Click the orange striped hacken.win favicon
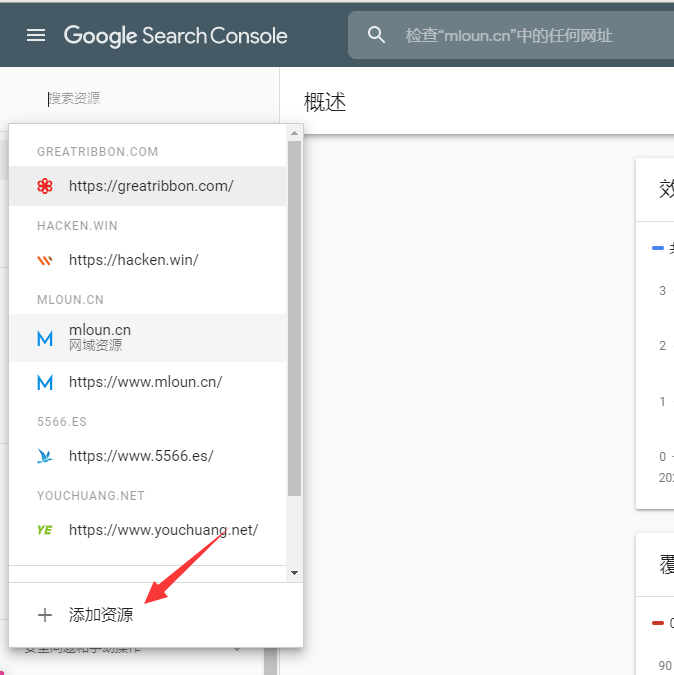Image resolution: width=674 pixels, height=675 pixels. [45, 260]
